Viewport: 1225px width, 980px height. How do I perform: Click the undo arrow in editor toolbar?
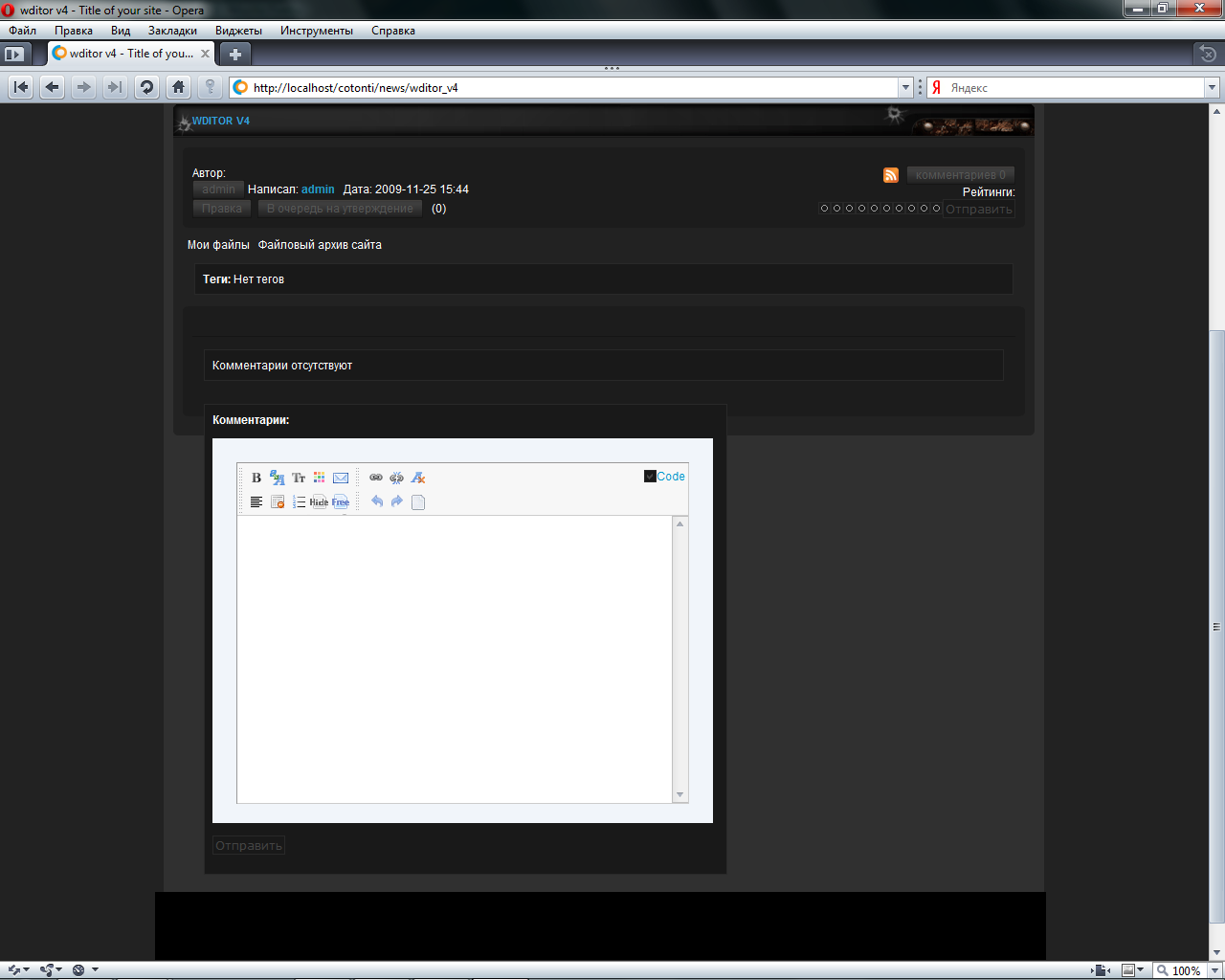(377, 501)
